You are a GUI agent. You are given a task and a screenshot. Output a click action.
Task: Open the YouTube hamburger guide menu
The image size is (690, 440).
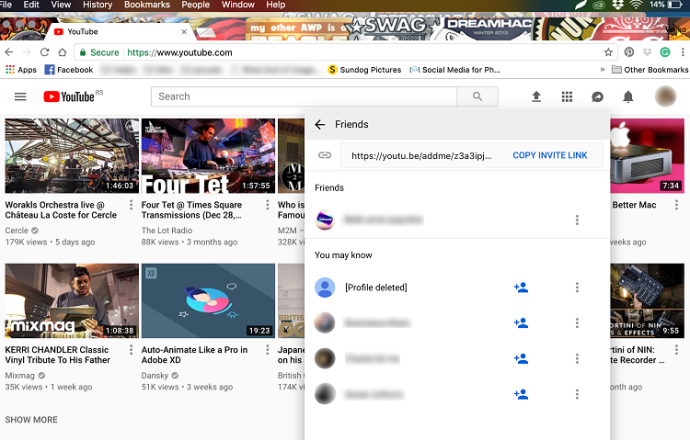click(x=20, y=96)
